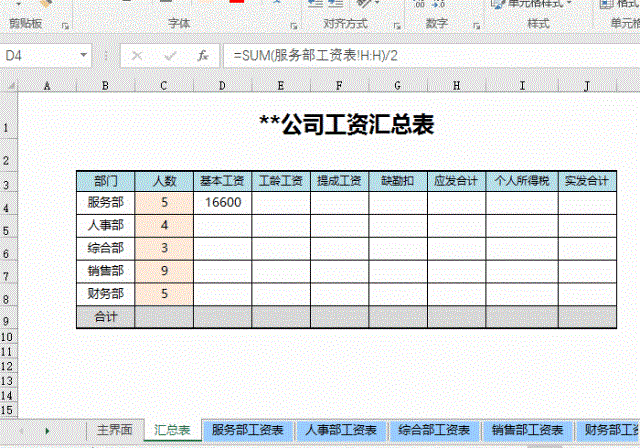Select row 12 header
The width and height of the screenshot is (640, 448).
[9, 366]
